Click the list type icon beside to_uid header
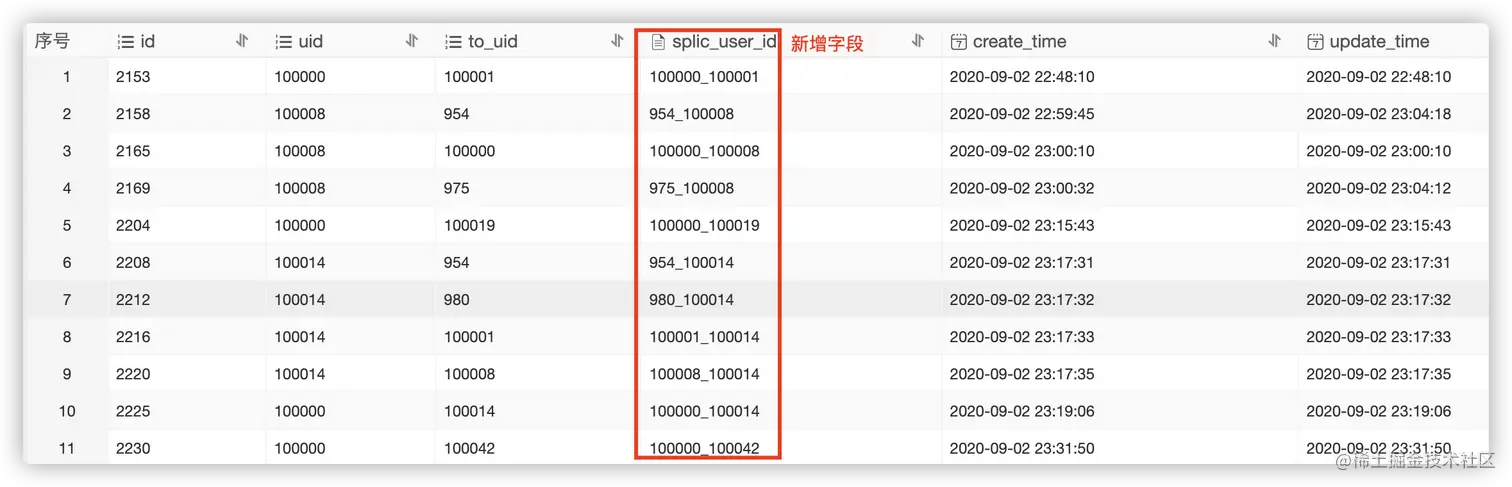Screen dimensions: 1512x487 [454, 42]
